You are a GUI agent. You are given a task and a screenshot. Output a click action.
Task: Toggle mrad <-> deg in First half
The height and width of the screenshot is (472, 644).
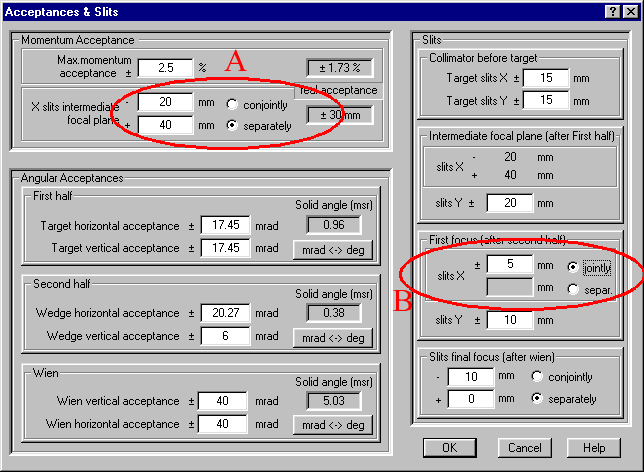(x=332, y=249)
